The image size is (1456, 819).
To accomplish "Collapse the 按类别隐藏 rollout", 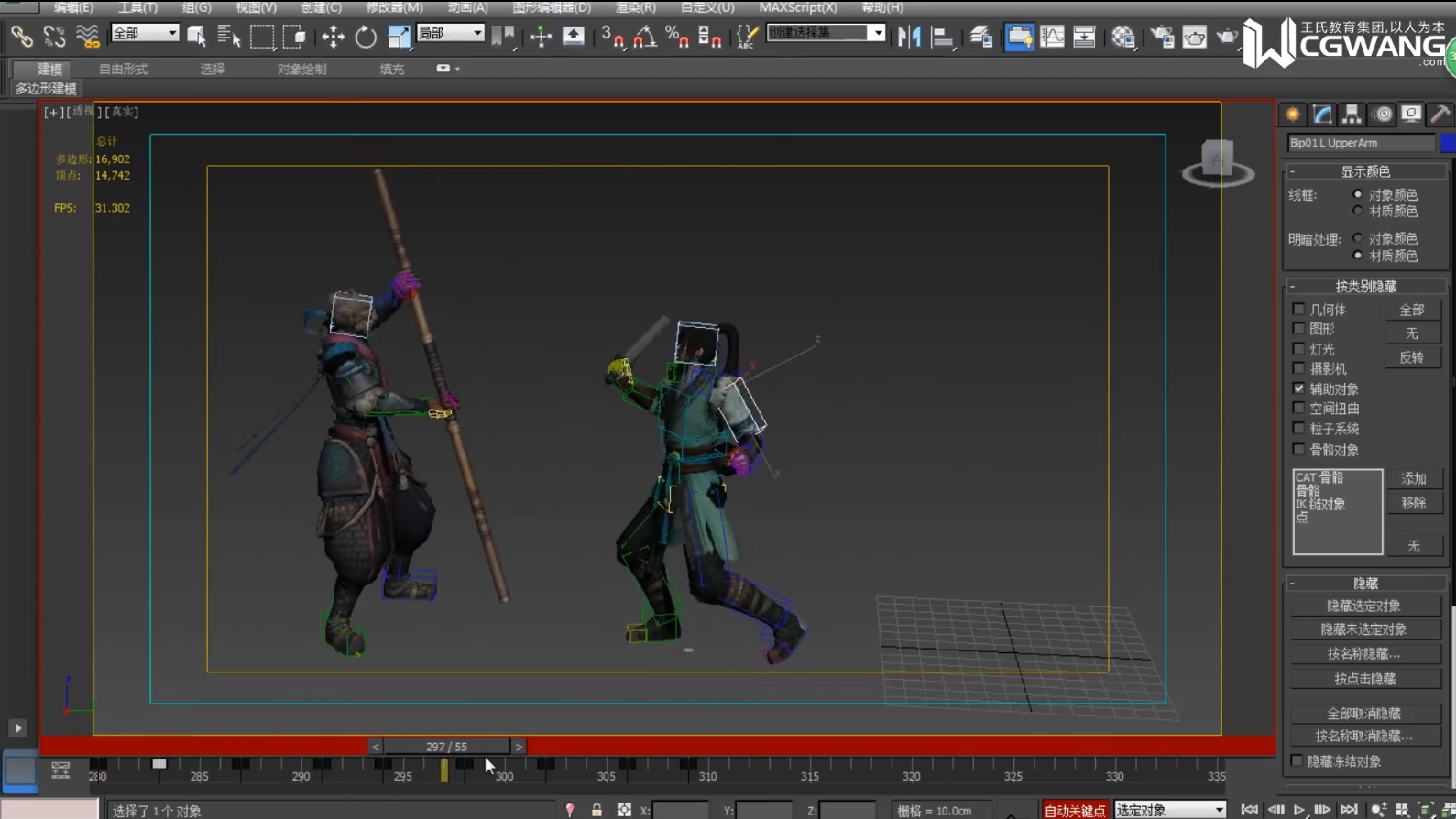I will 1365,286.
